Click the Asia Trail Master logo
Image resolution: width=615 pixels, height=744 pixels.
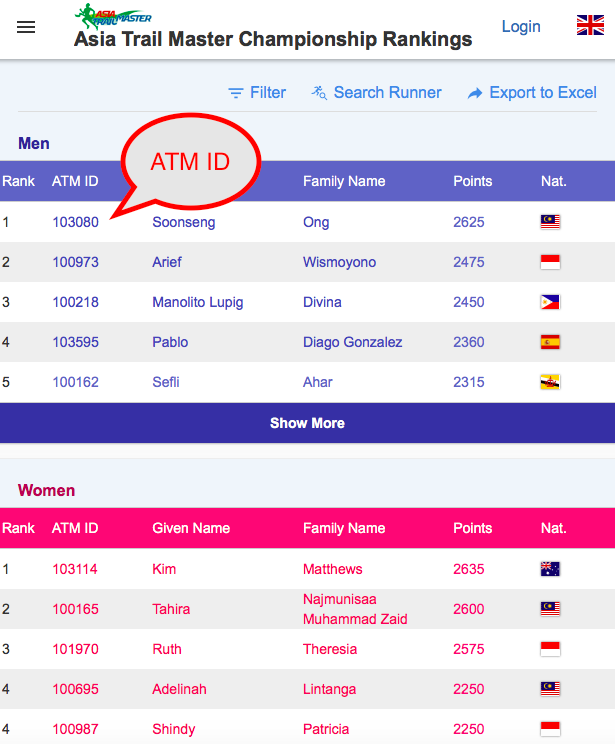click(113, 16)
